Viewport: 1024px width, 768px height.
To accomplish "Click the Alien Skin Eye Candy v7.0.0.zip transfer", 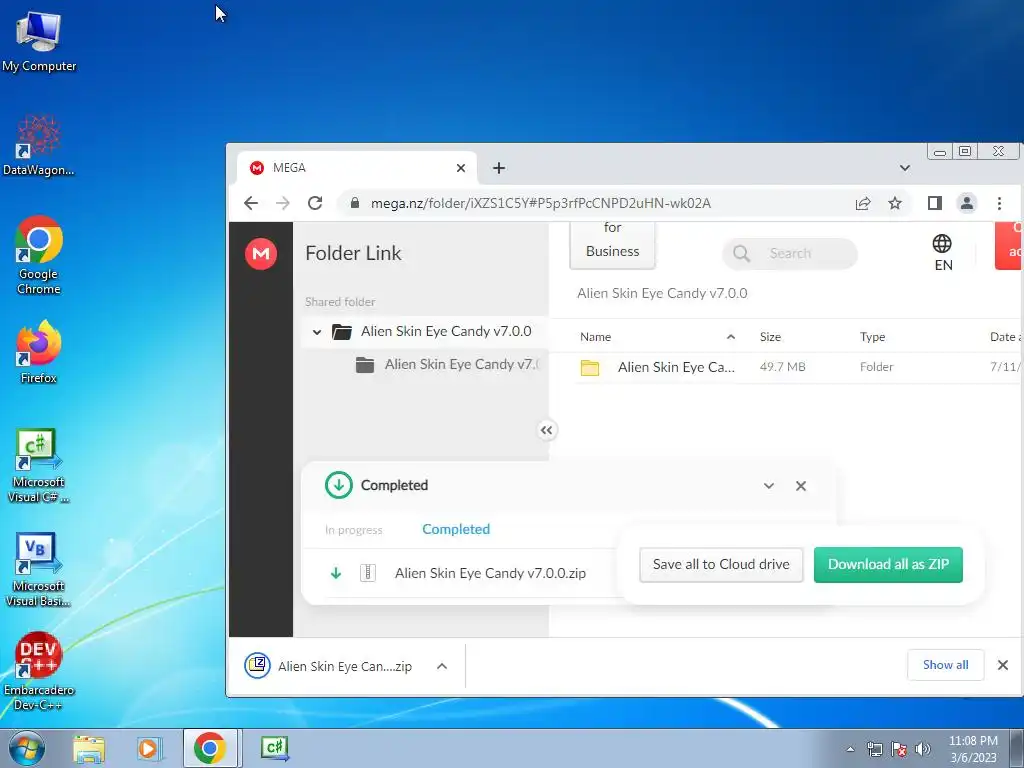I will (x=490, y=573).
